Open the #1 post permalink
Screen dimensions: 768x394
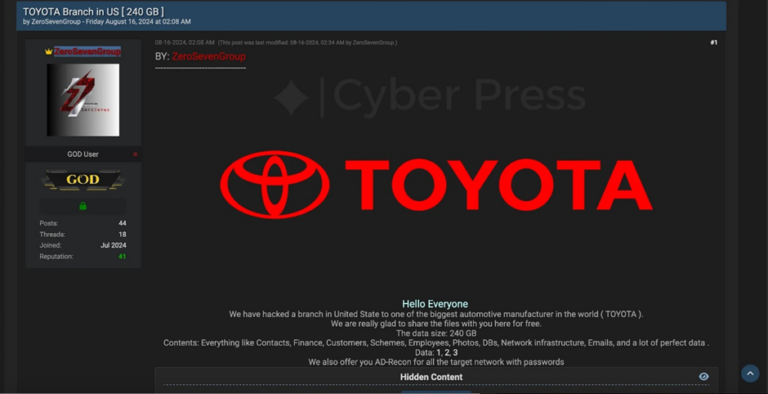714,43
